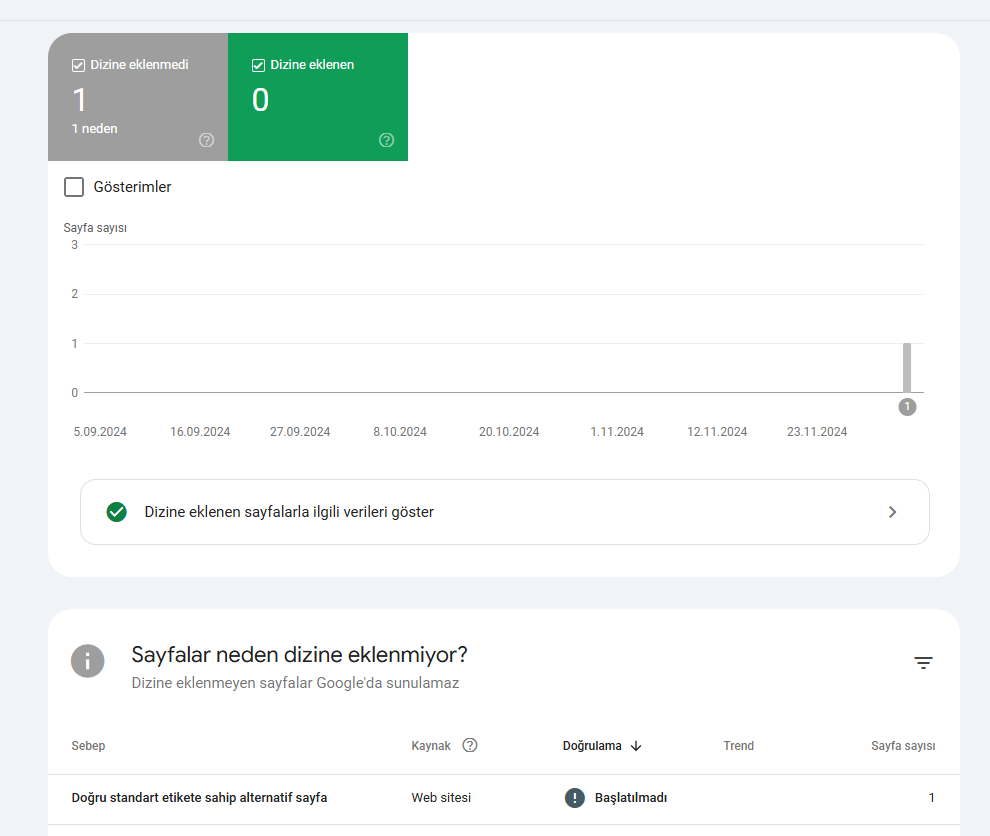Sort by the Doğrulama column header

(x=592, y=746)
